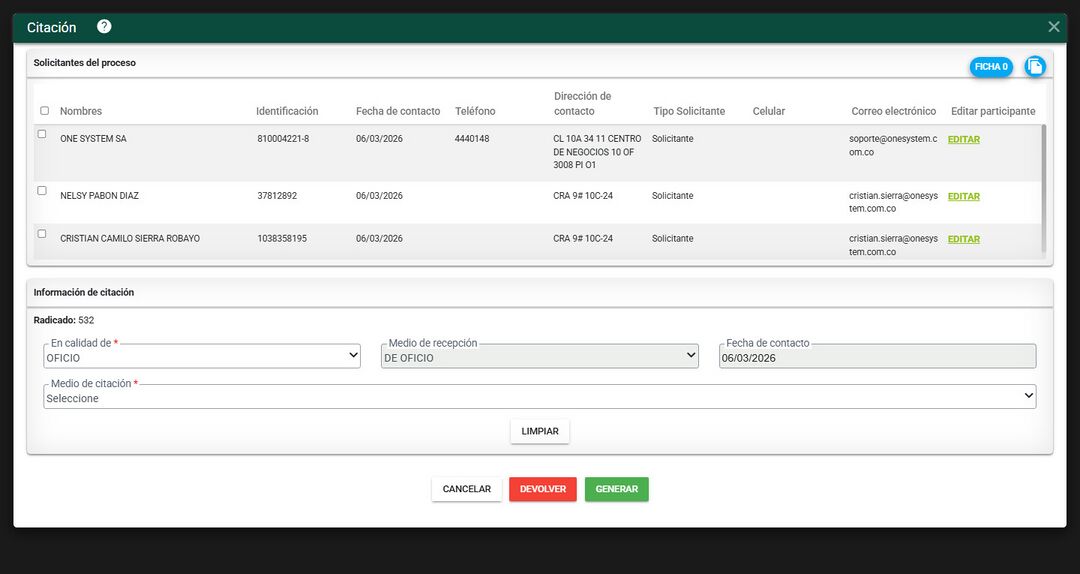This screenshot has width=1080, height=574.
Task: Click the Fecha de contacto field
Action: pyautogui.click(x=877, y=357)
